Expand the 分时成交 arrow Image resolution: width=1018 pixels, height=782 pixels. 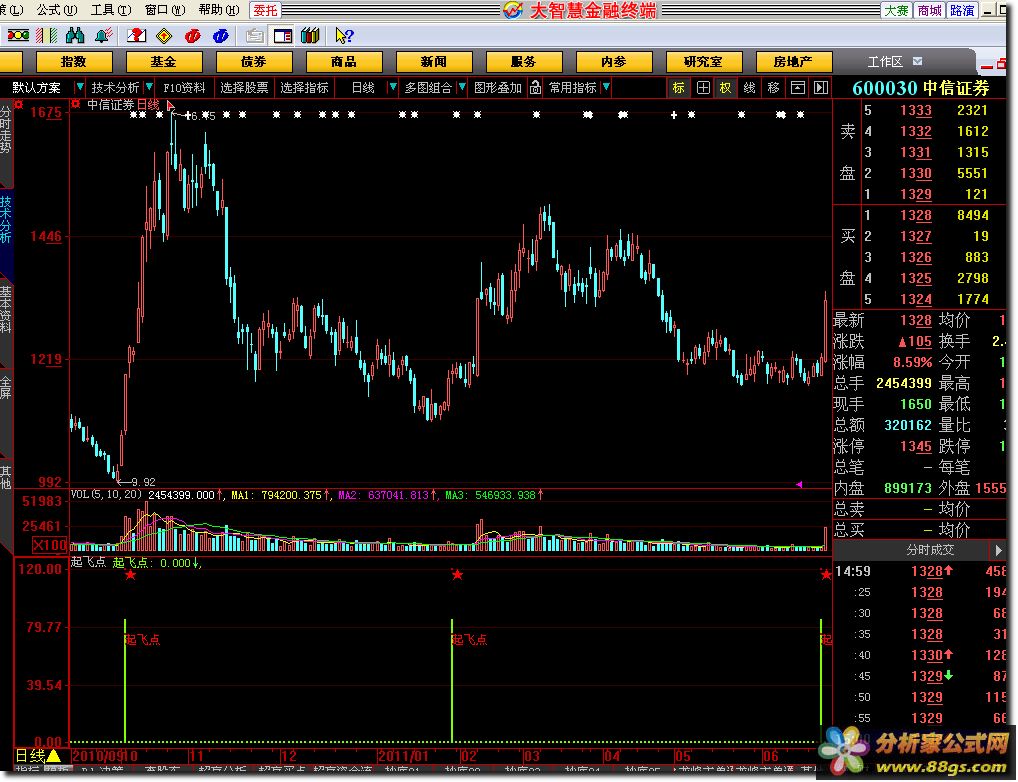click(999, 550)
